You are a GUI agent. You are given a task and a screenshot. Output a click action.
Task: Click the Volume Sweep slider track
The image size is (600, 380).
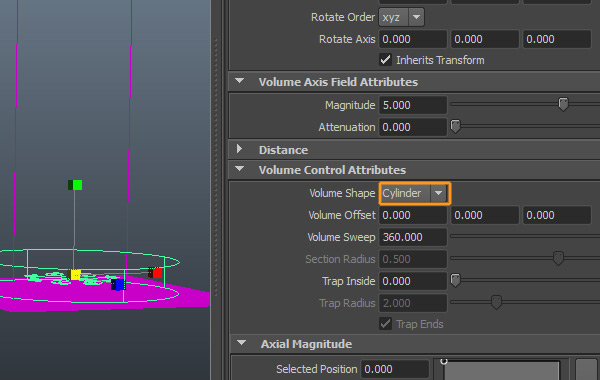click(525, 236)
